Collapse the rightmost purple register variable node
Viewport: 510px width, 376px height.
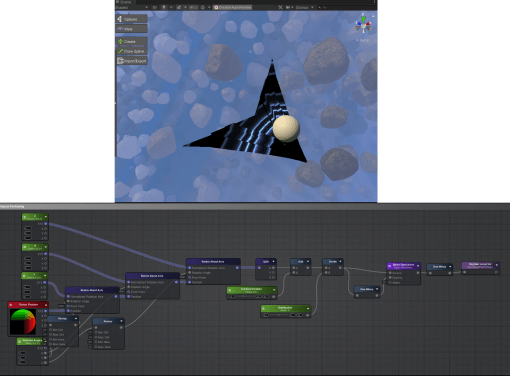coord(497,265)
